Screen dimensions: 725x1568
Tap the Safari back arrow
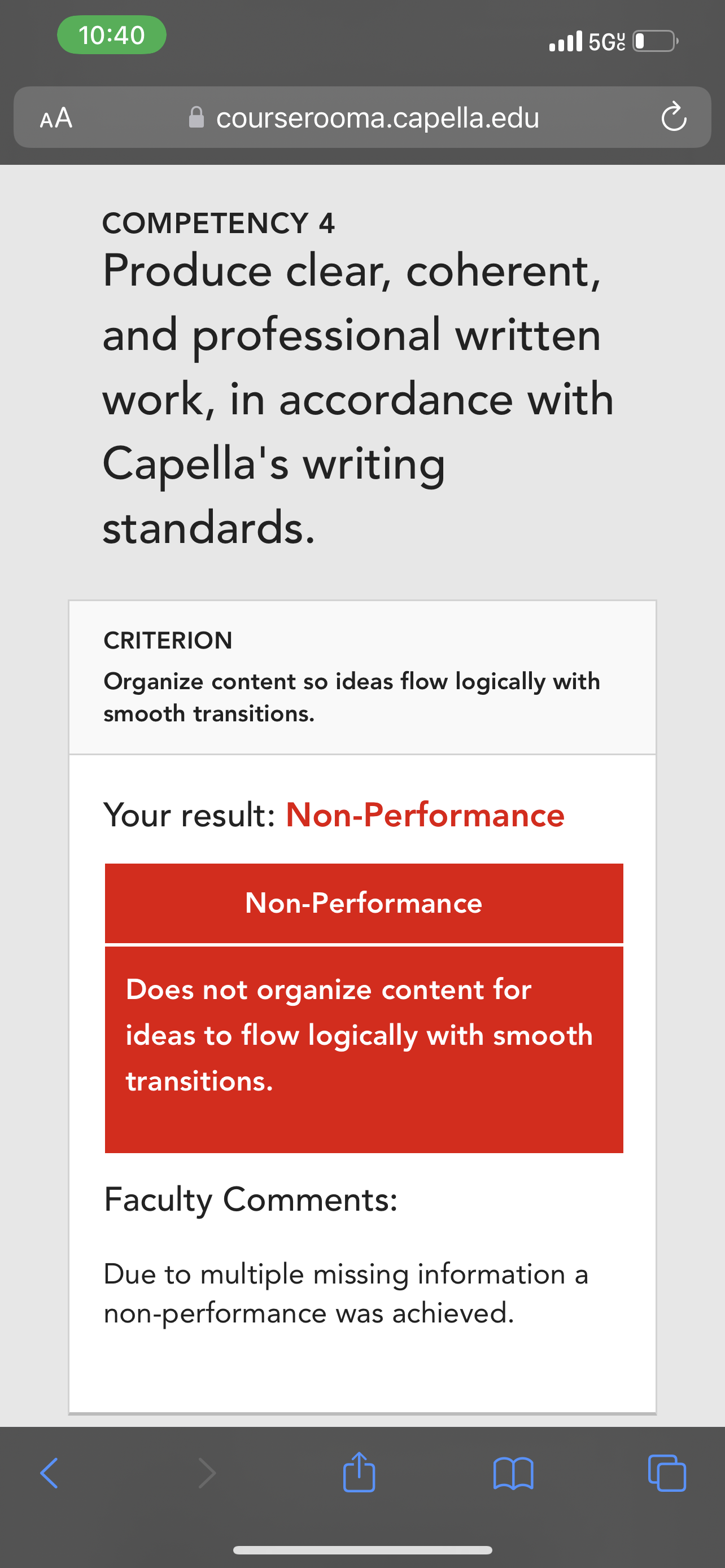pos(49,1473)
